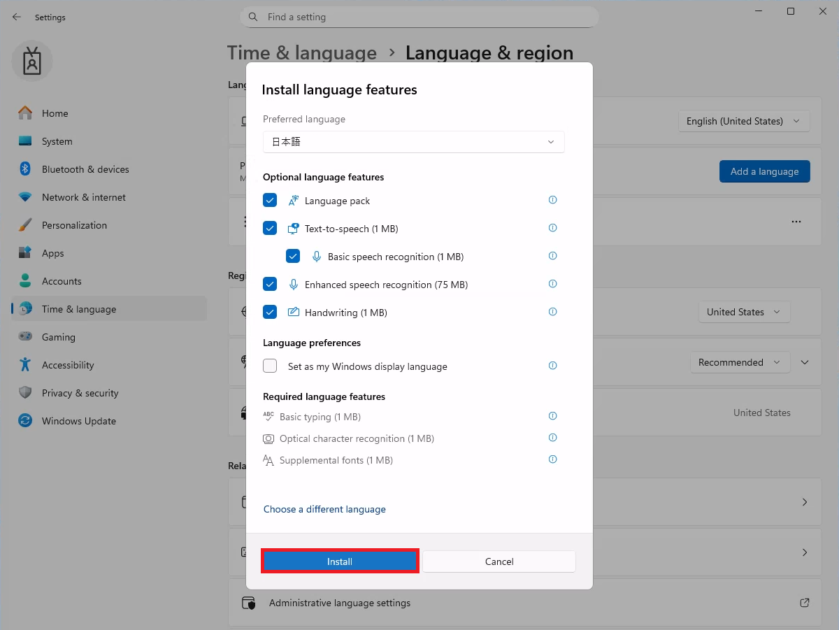
Task: Open Home in the Settings sidebar
Action: tap(109, 113)
